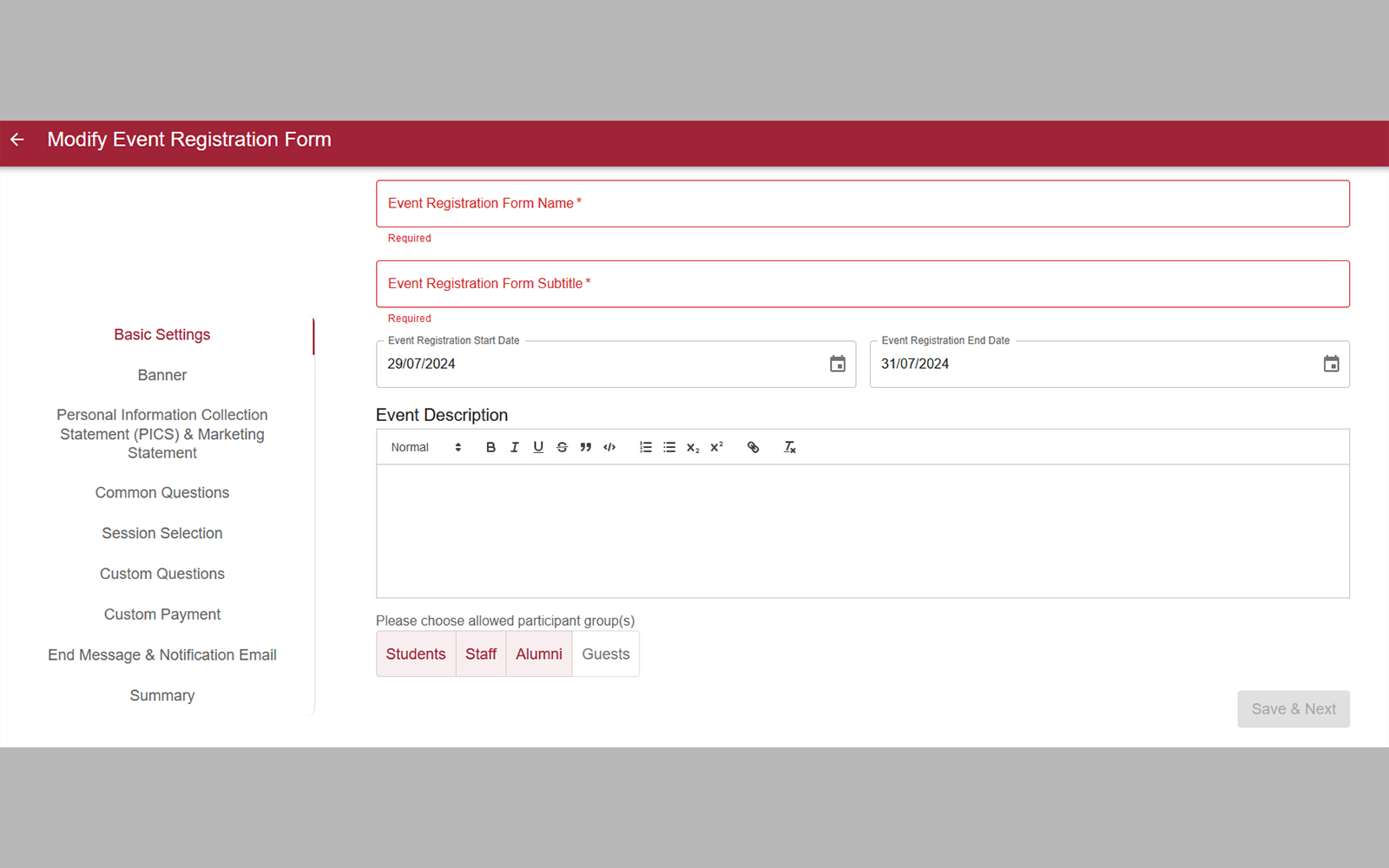Open end date calendar picker
This screenshot has height=868, width=1389.
pos(1331,365)
